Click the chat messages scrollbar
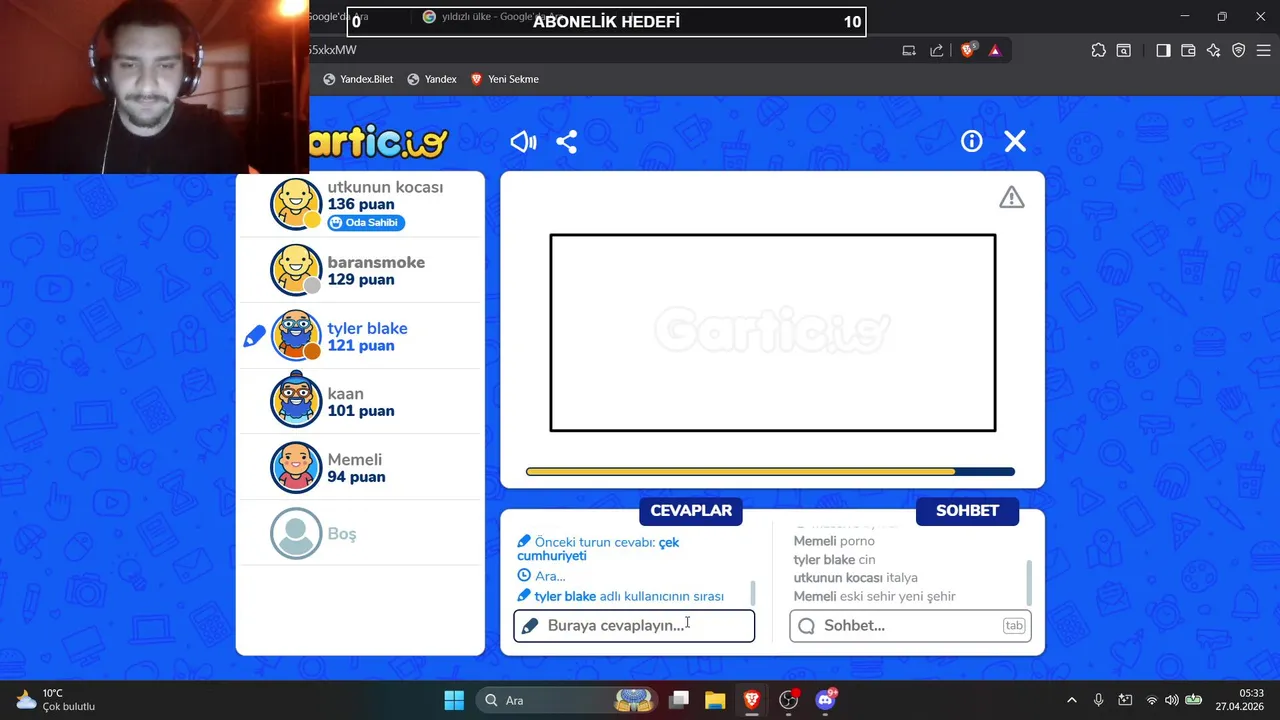The image size is (1280, 720). [x=1028, y=582]
